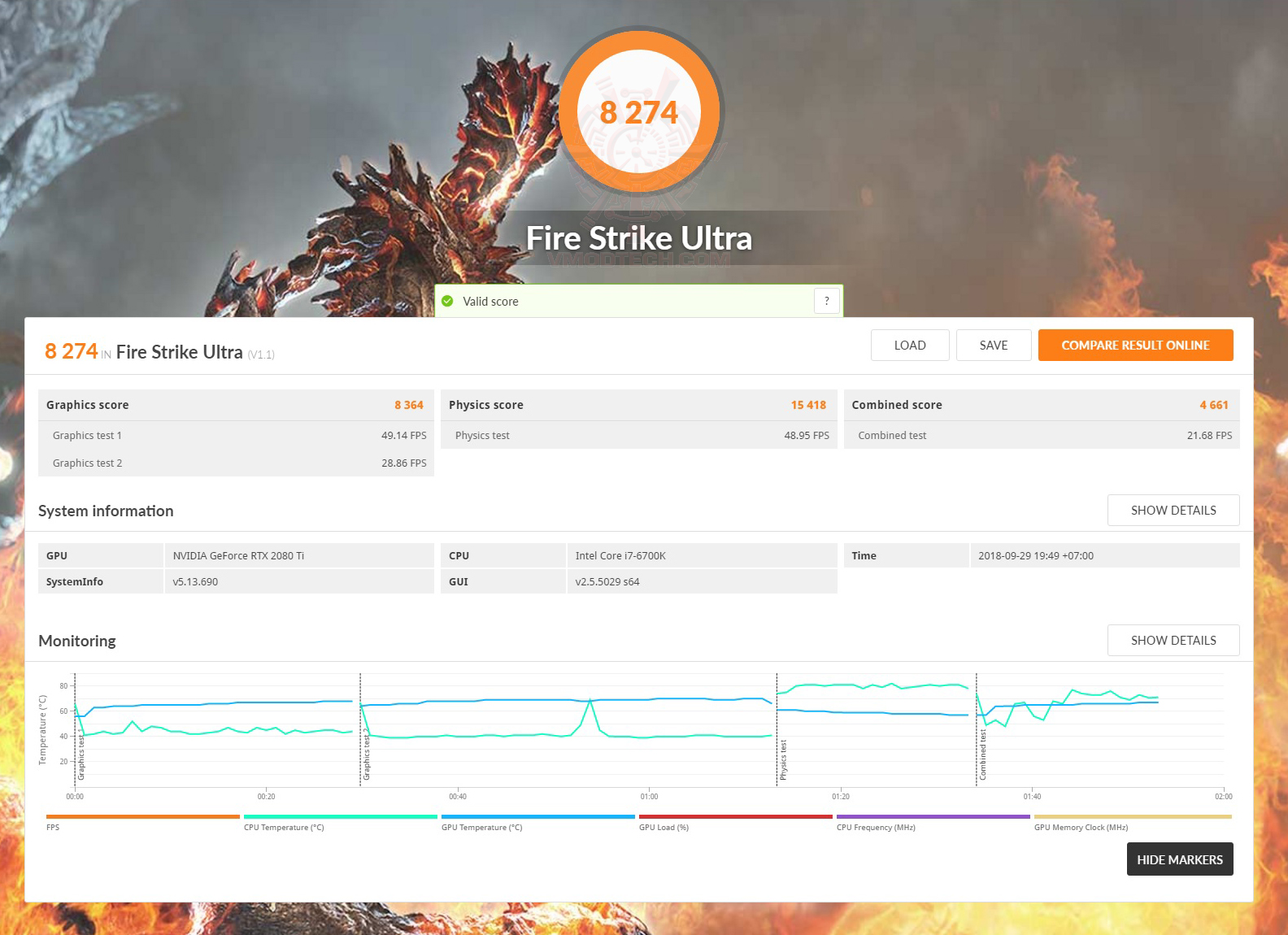Click Combined test 21.68 FPS value

pos(1209,435)
